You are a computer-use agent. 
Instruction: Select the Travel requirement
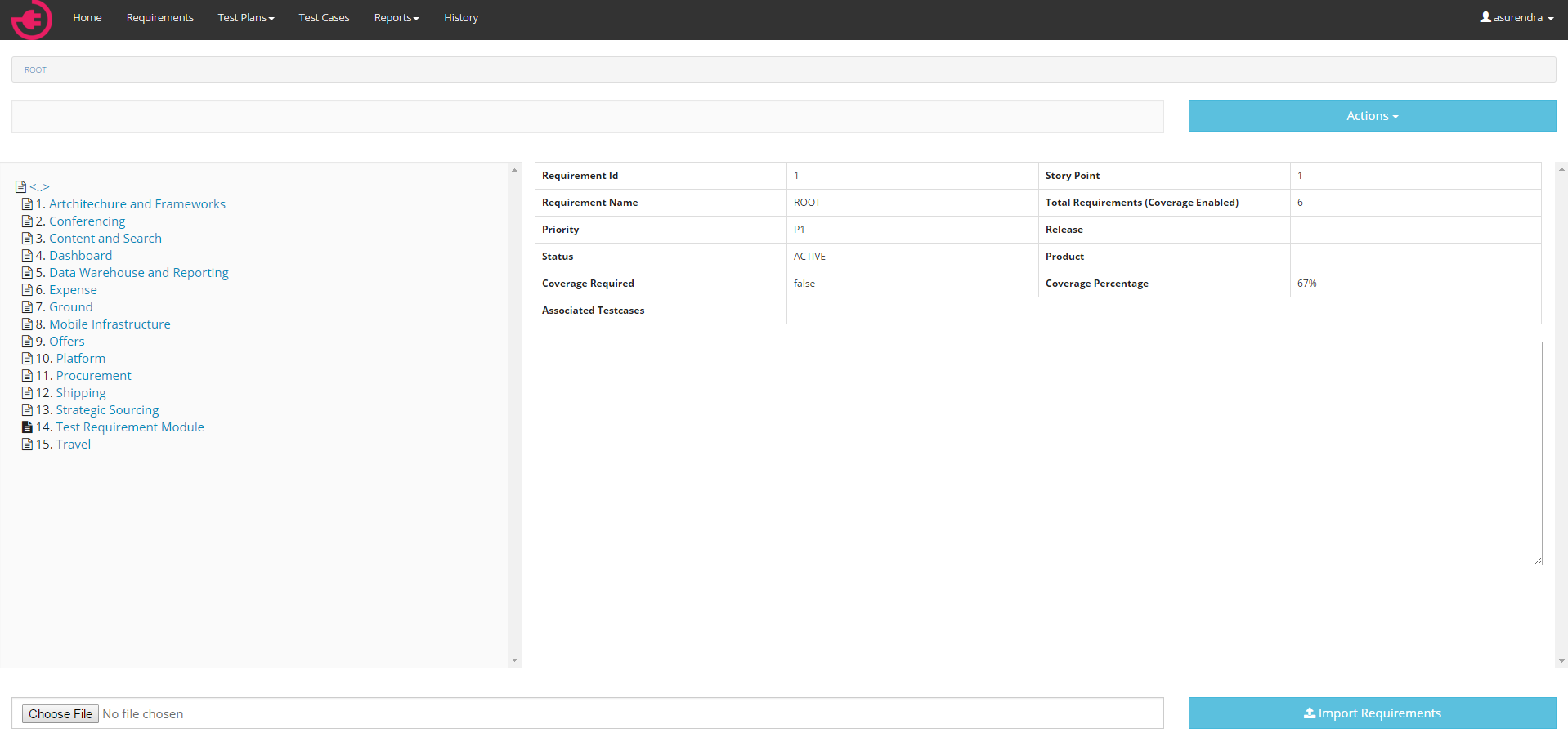pos(74,445)
